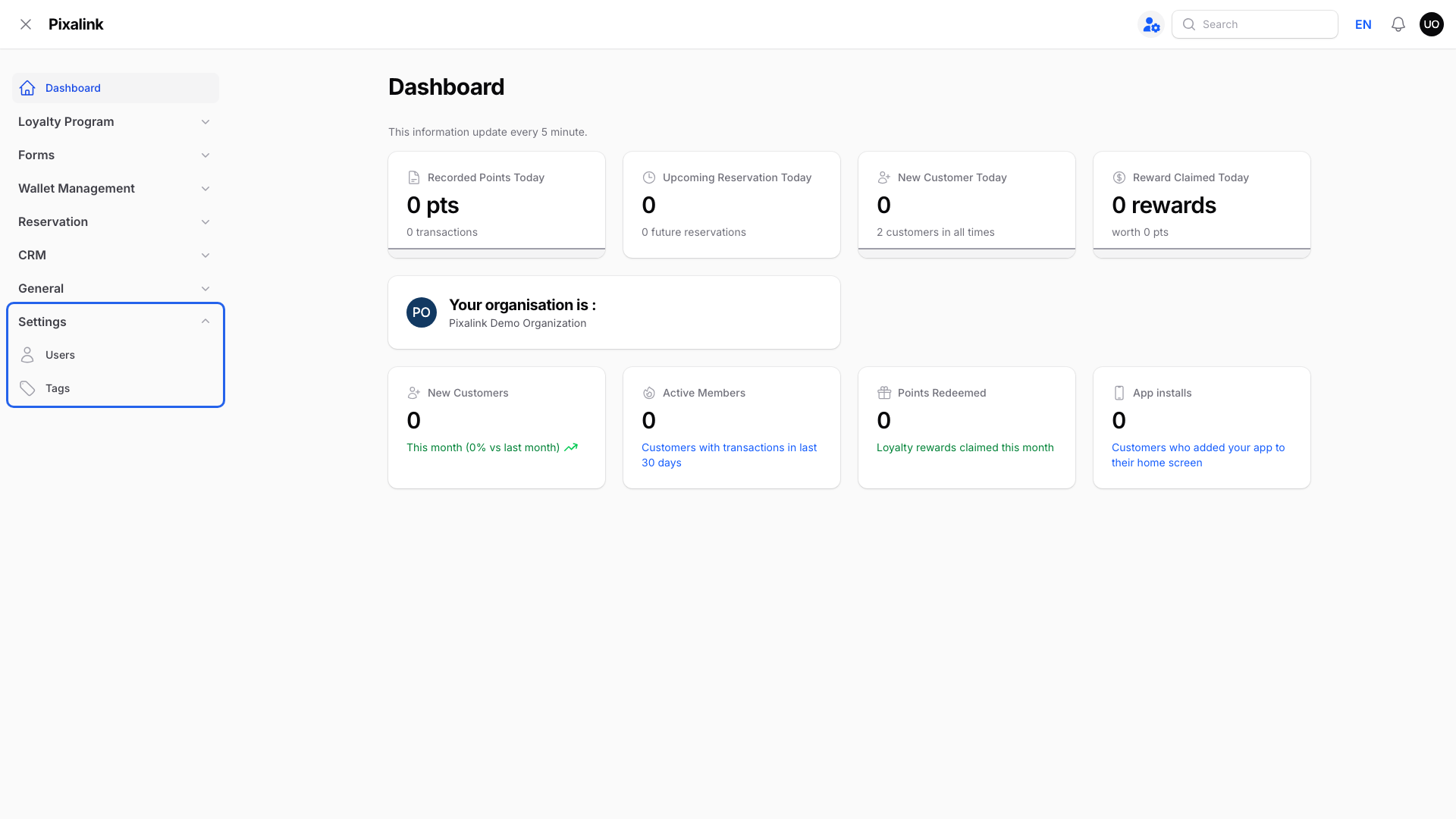The height and width of the screenshot is (819, 1456).
Task: Click '2 customers in all times' text
Action: pyautogui.click(x=936, y=232)
